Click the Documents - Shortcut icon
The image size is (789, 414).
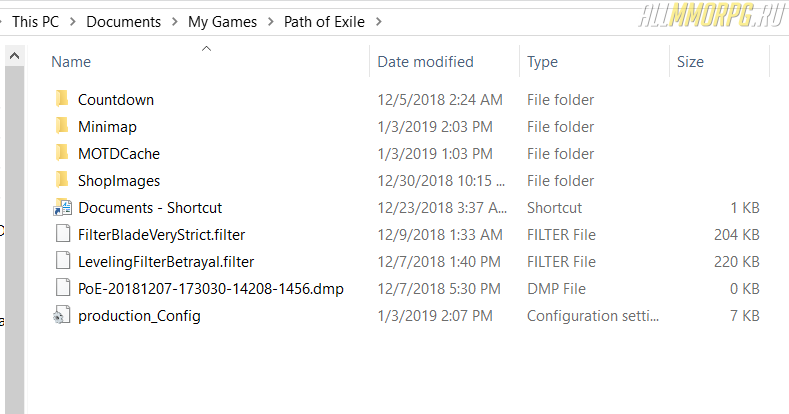62,207
